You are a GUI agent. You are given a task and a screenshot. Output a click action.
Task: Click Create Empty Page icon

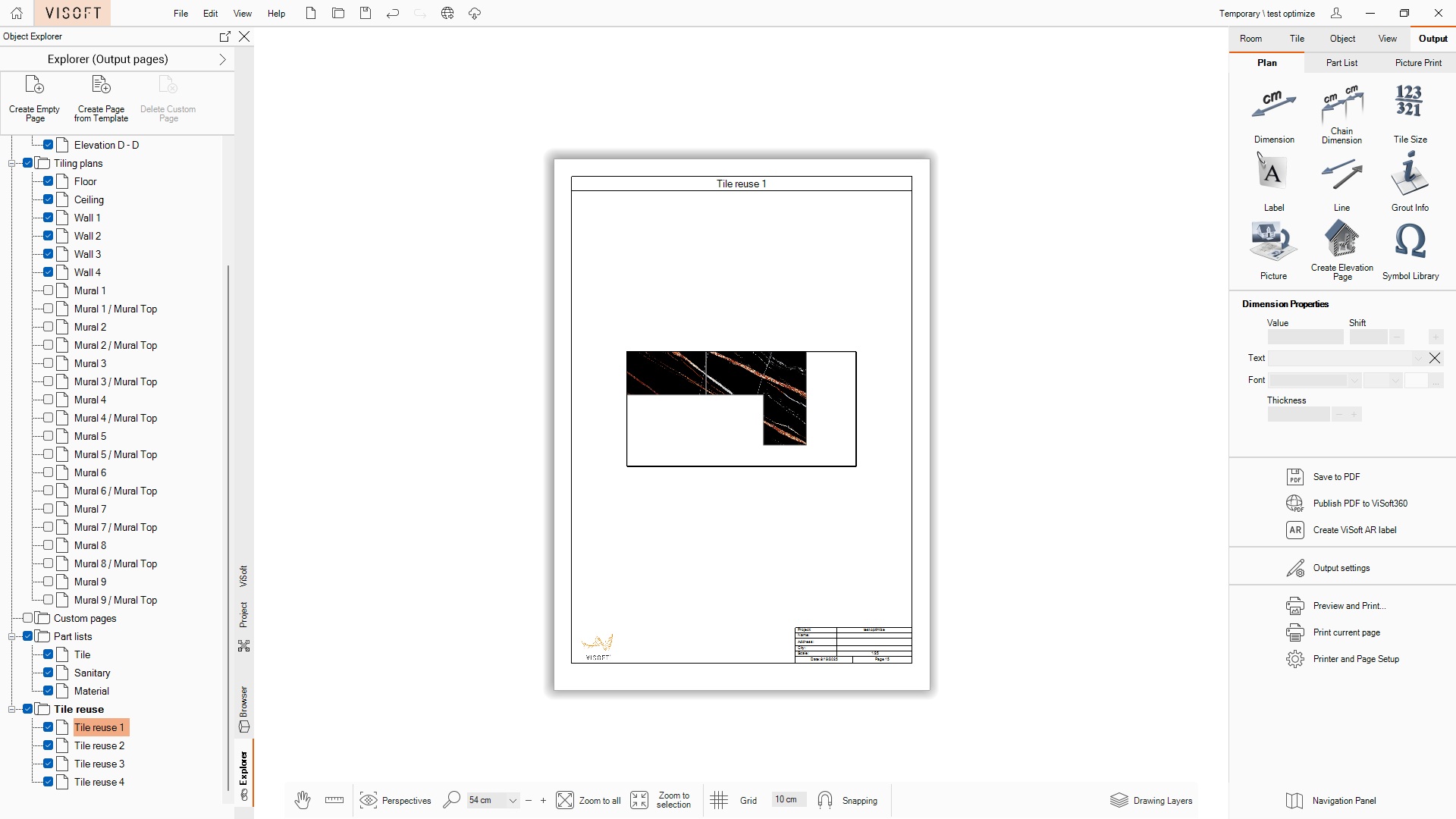point(34,85)
